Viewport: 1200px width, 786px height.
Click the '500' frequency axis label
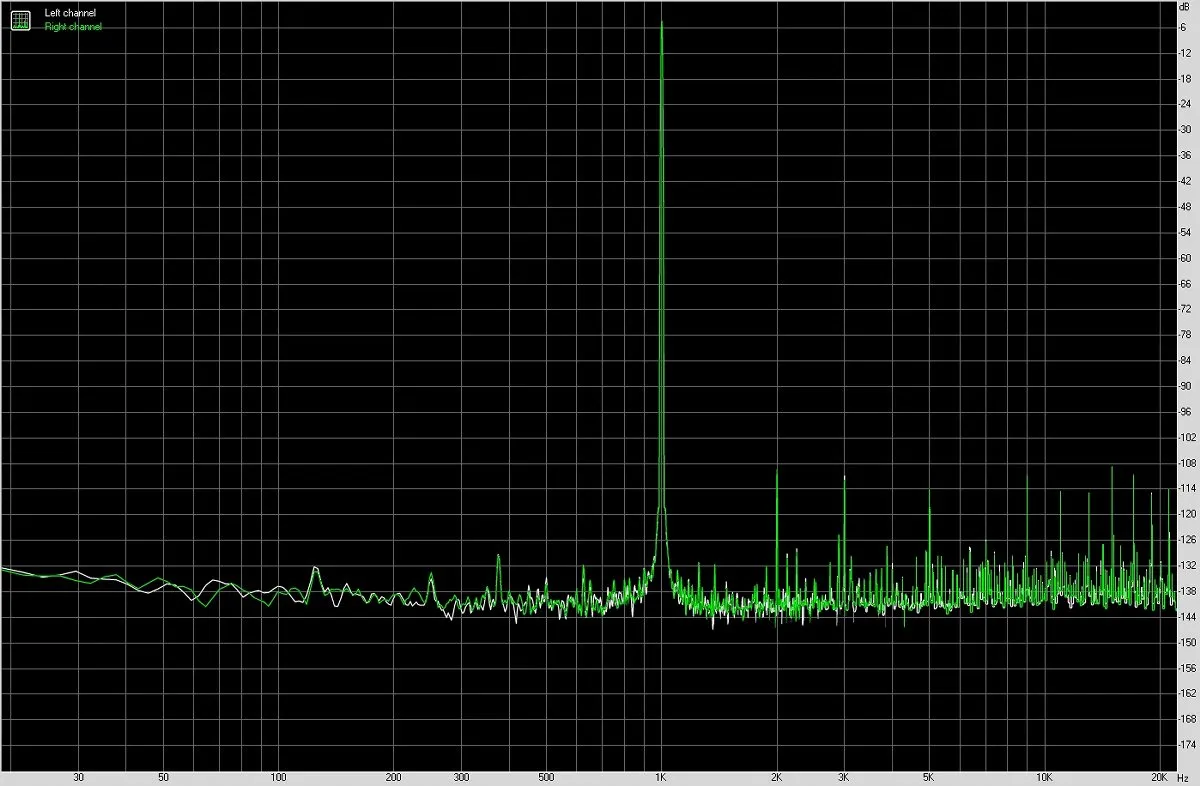click(x=546, y=777)
